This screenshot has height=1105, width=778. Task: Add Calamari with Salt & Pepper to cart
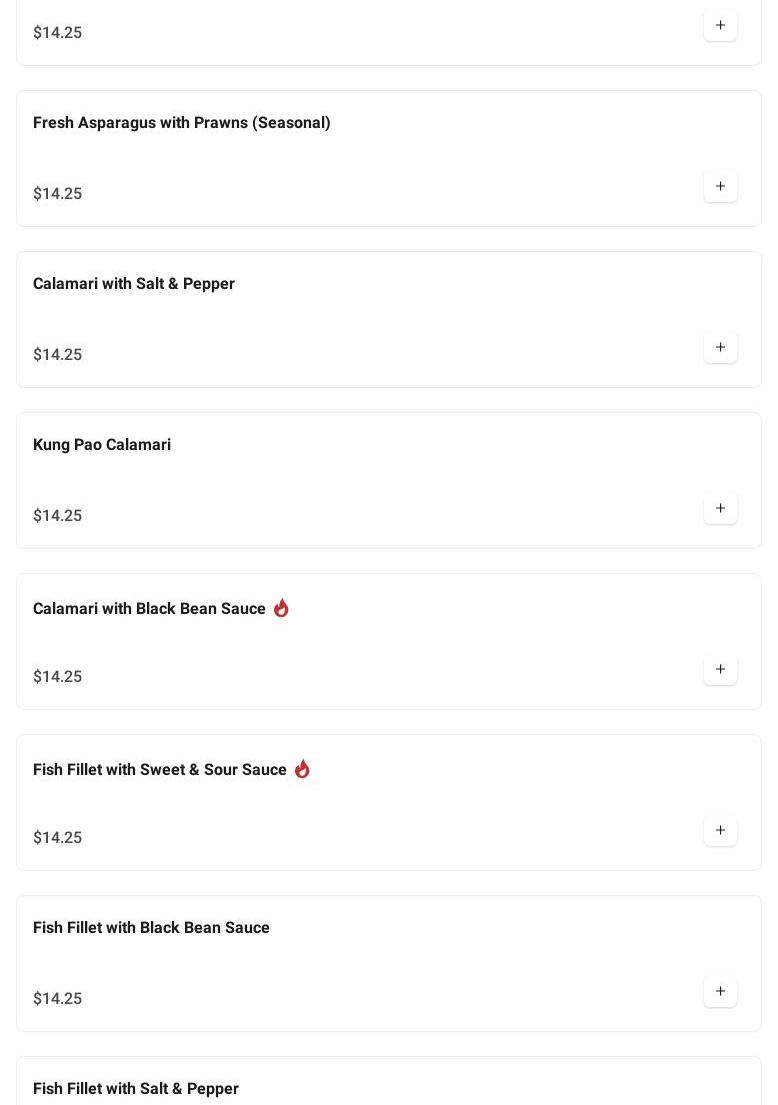[x=720, y=347]
